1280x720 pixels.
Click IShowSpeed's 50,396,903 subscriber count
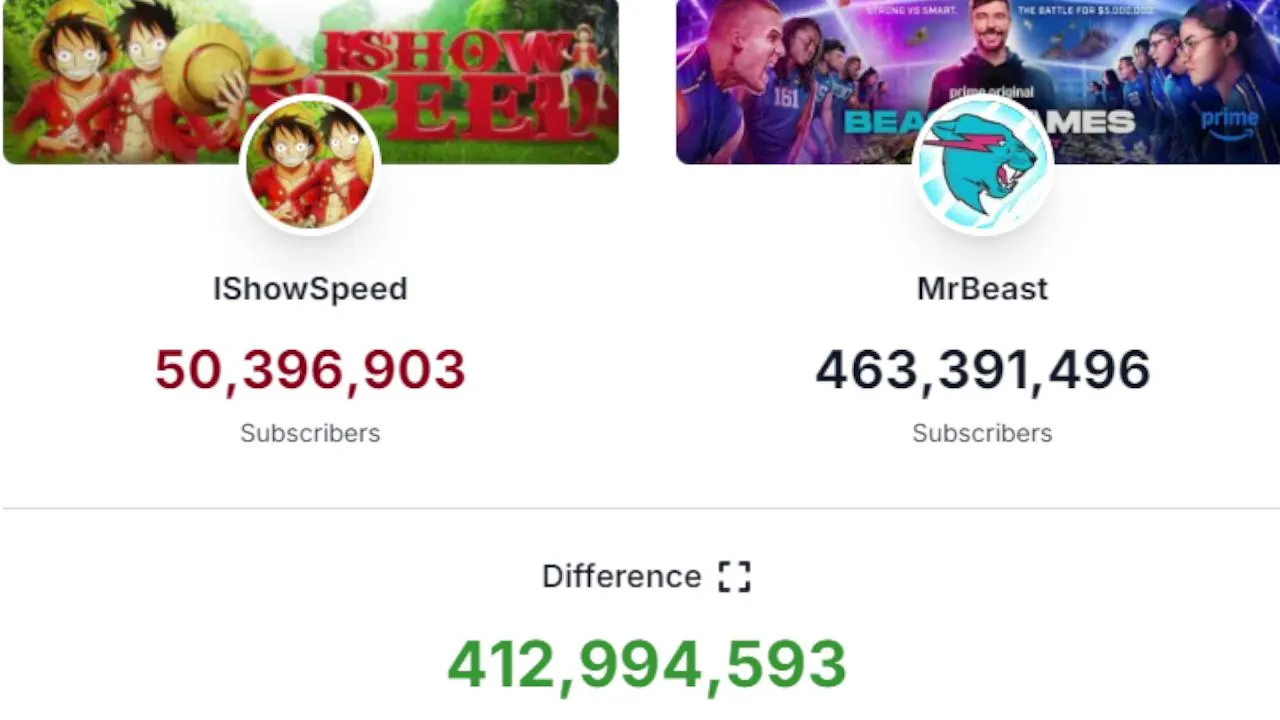(x=310, y=370)
